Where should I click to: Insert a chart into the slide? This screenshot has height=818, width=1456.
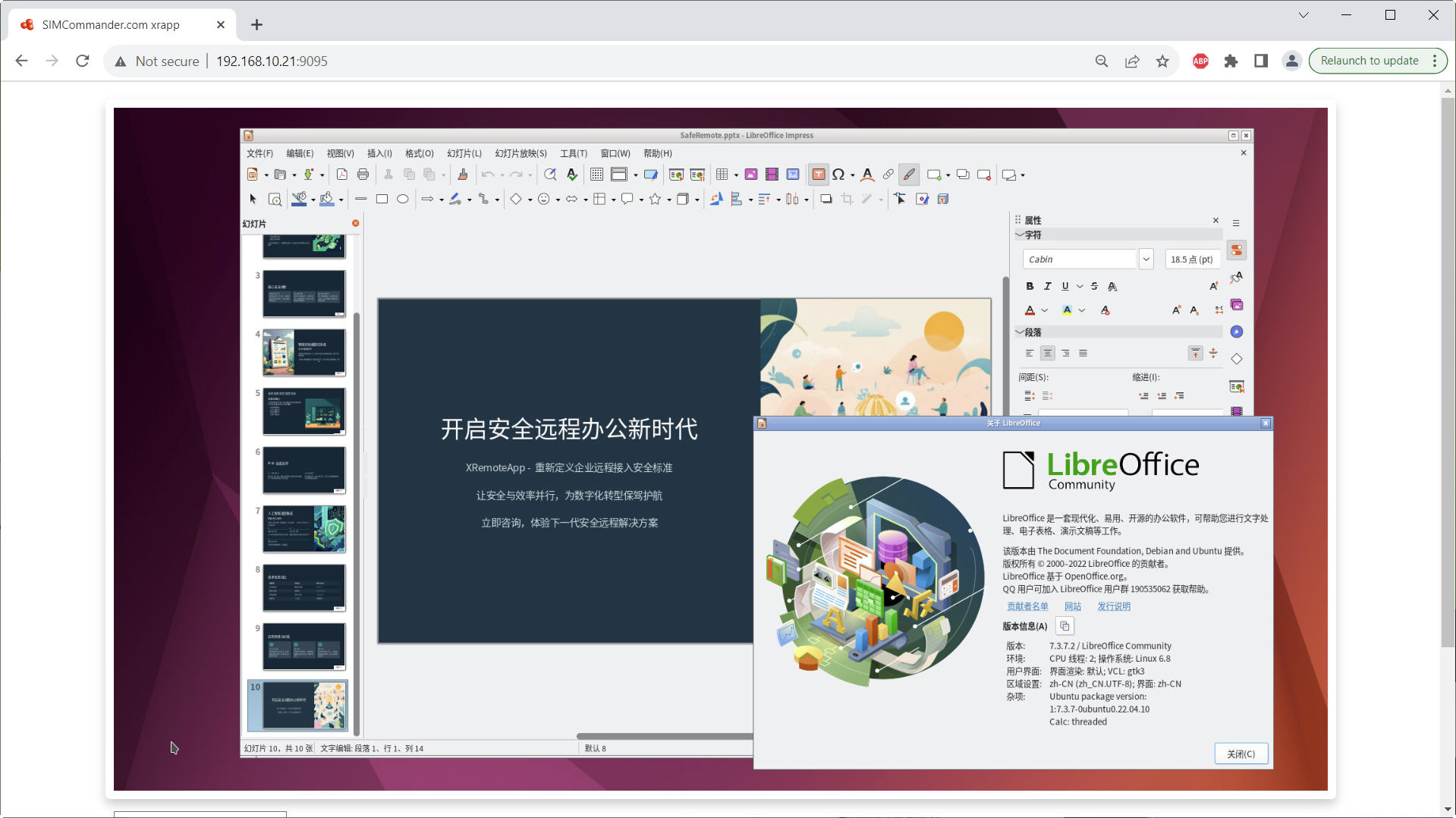792,174
